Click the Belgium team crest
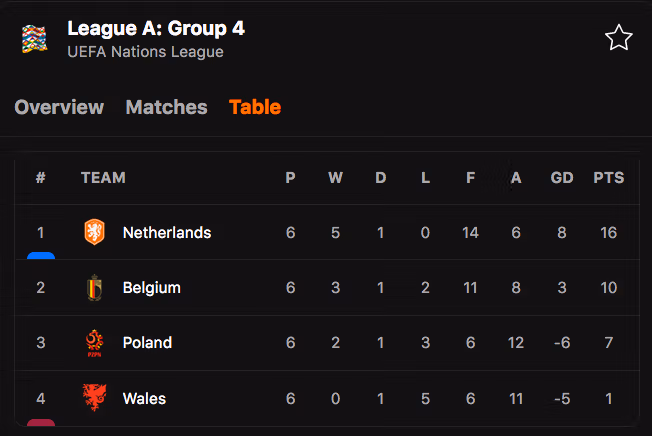Image resolution: width=652 pixels, height=436 pixels. click(94, 288)
